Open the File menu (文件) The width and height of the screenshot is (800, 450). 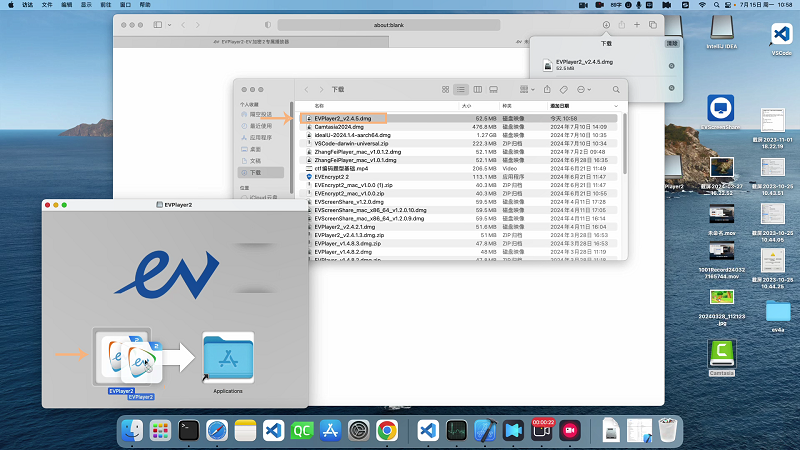tap(47, 5)
